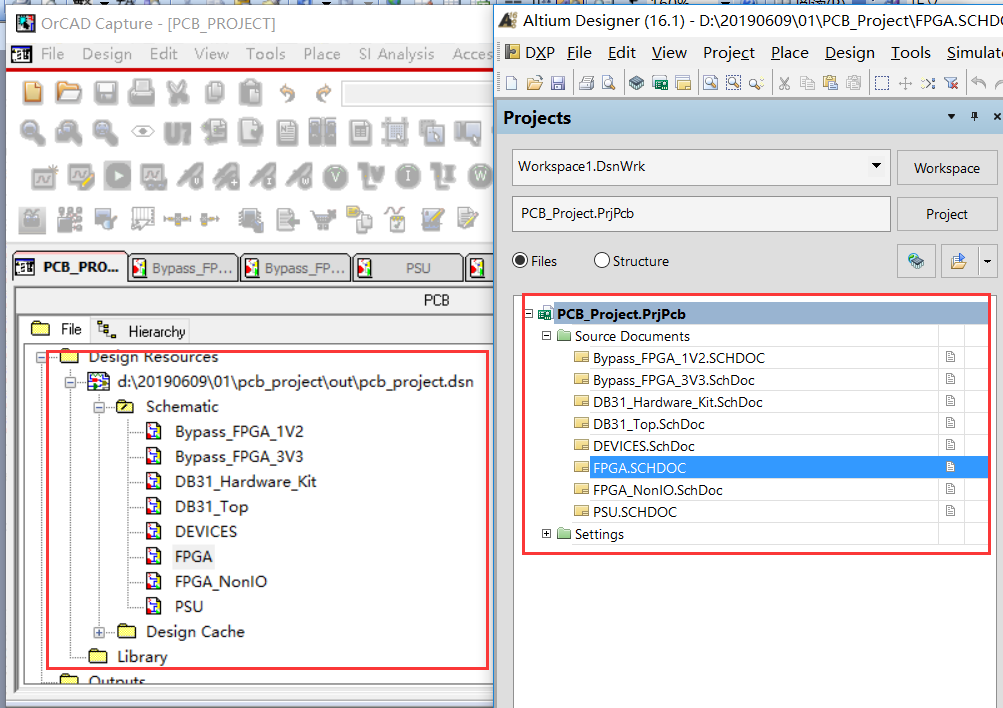
Task: Open OrCAD SI Analysis menu
Action: [x=397, y=54]
